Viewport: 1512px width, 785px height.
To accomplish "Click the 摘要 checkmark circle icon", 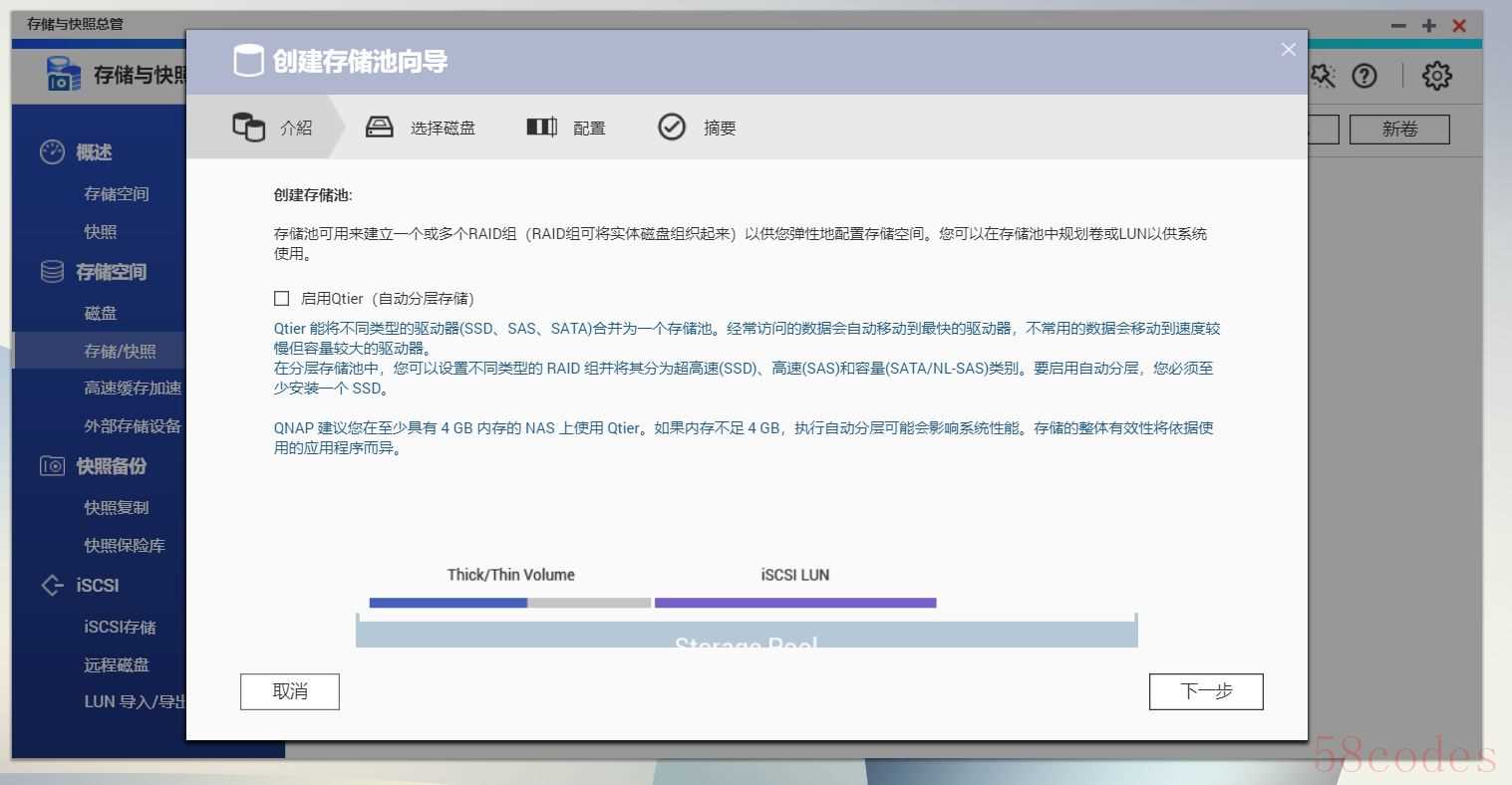I will coord(672,128).
